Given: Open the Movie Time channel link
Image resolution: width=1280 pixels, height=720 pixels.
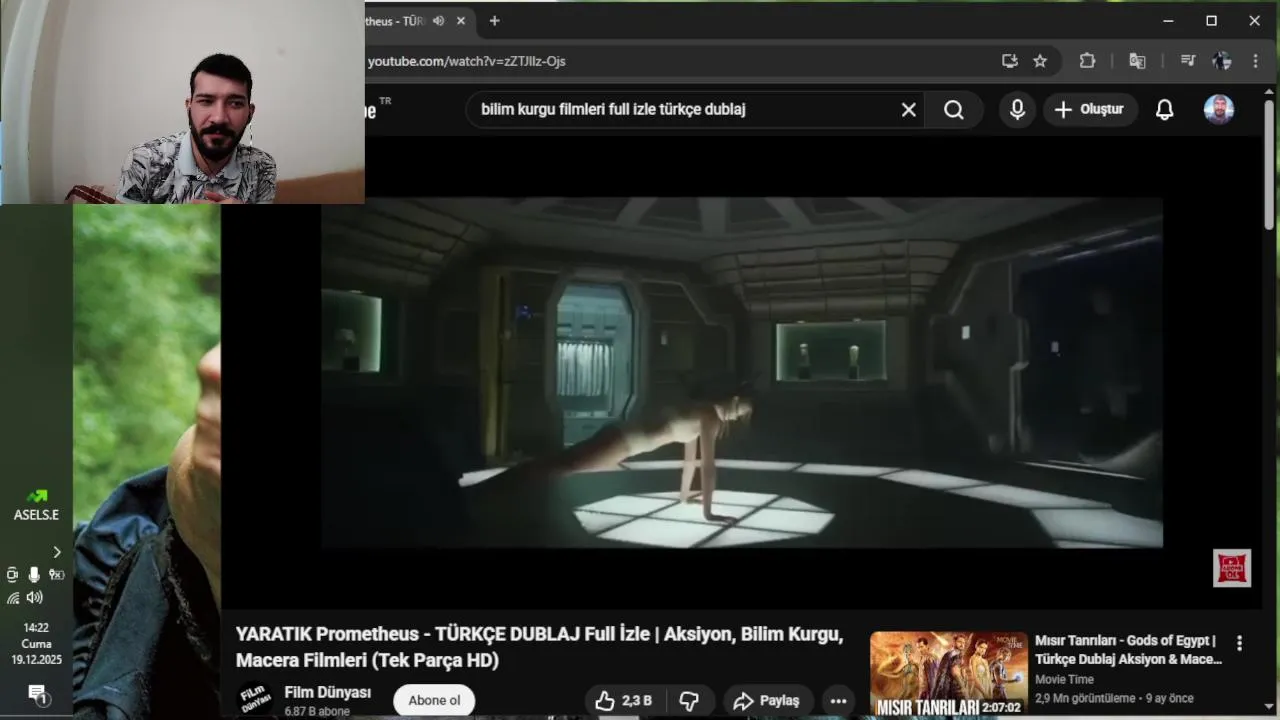Looking at the screenshot, I should 1064,679.
